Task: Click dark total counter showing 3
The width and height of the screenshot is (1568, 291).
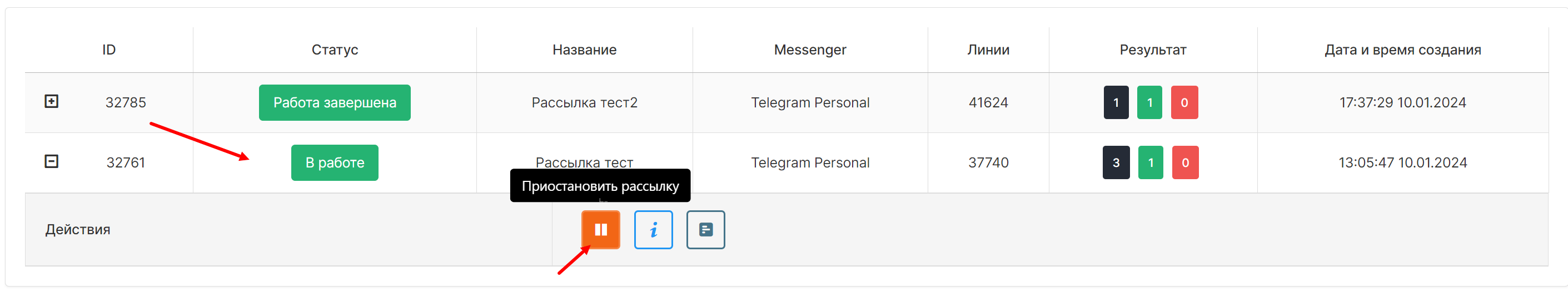Action: point(1116,162)
